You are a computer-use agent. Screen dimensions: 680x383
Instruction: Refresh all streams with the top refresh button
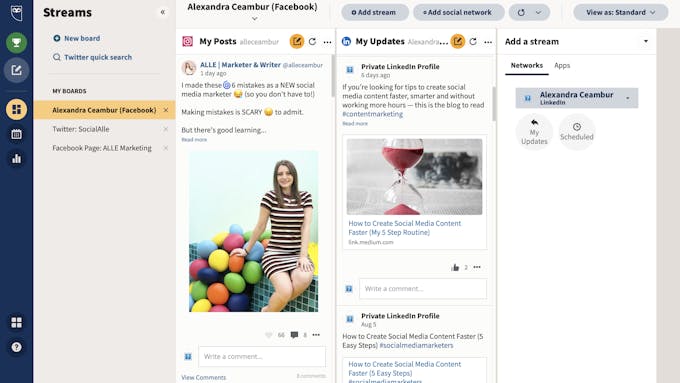pyautogui.click(x=521, y=13)
